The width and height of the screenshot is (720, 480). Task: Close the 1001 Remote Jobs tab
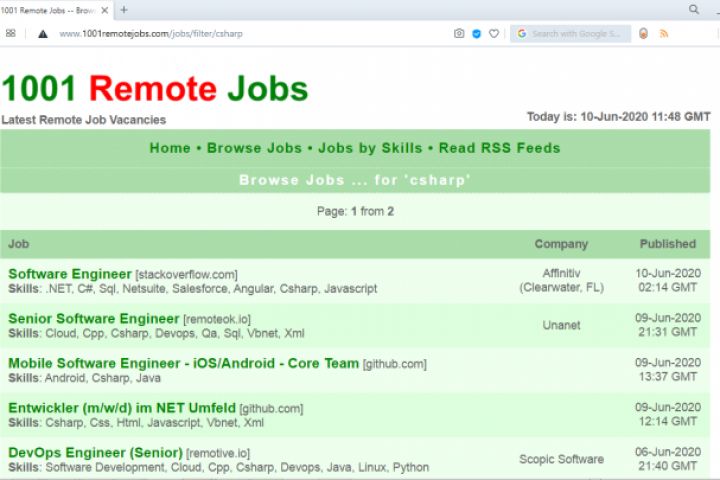point(106,9)
